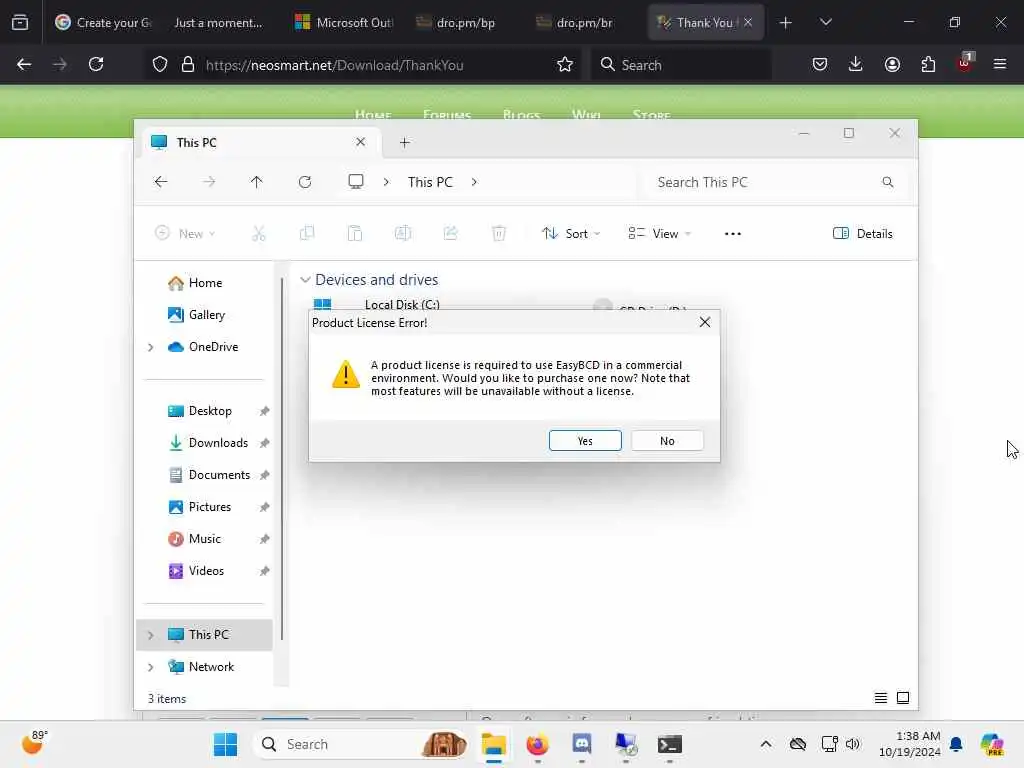Go back in File Explorer
Image resolution: width=1024 pixels, height=768 pixels.
pyautogui.click(x=161, y=182)
